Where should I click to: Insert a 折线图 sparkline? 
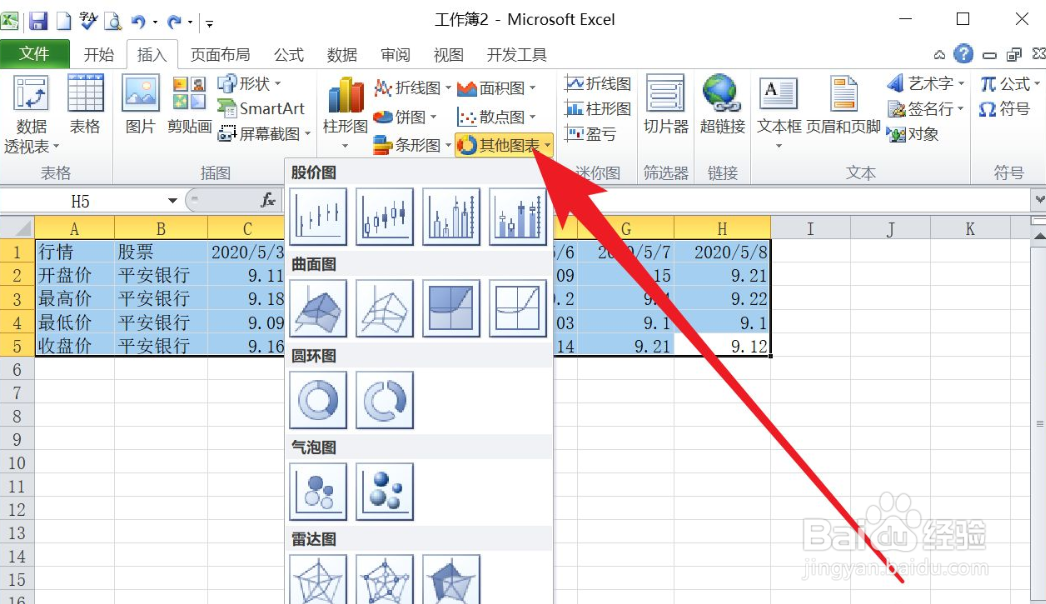pyautogui.click(x=598, y=83)
